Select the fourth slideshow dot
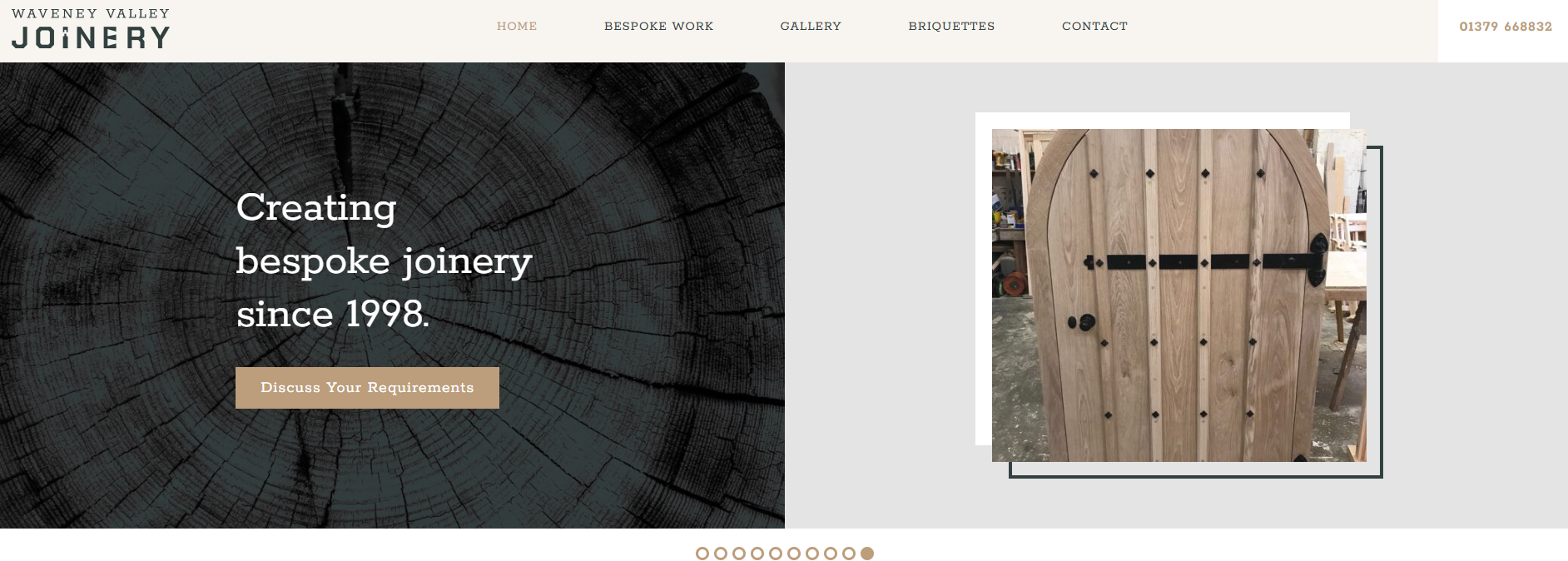The image size is (1568, 561). 757,554
